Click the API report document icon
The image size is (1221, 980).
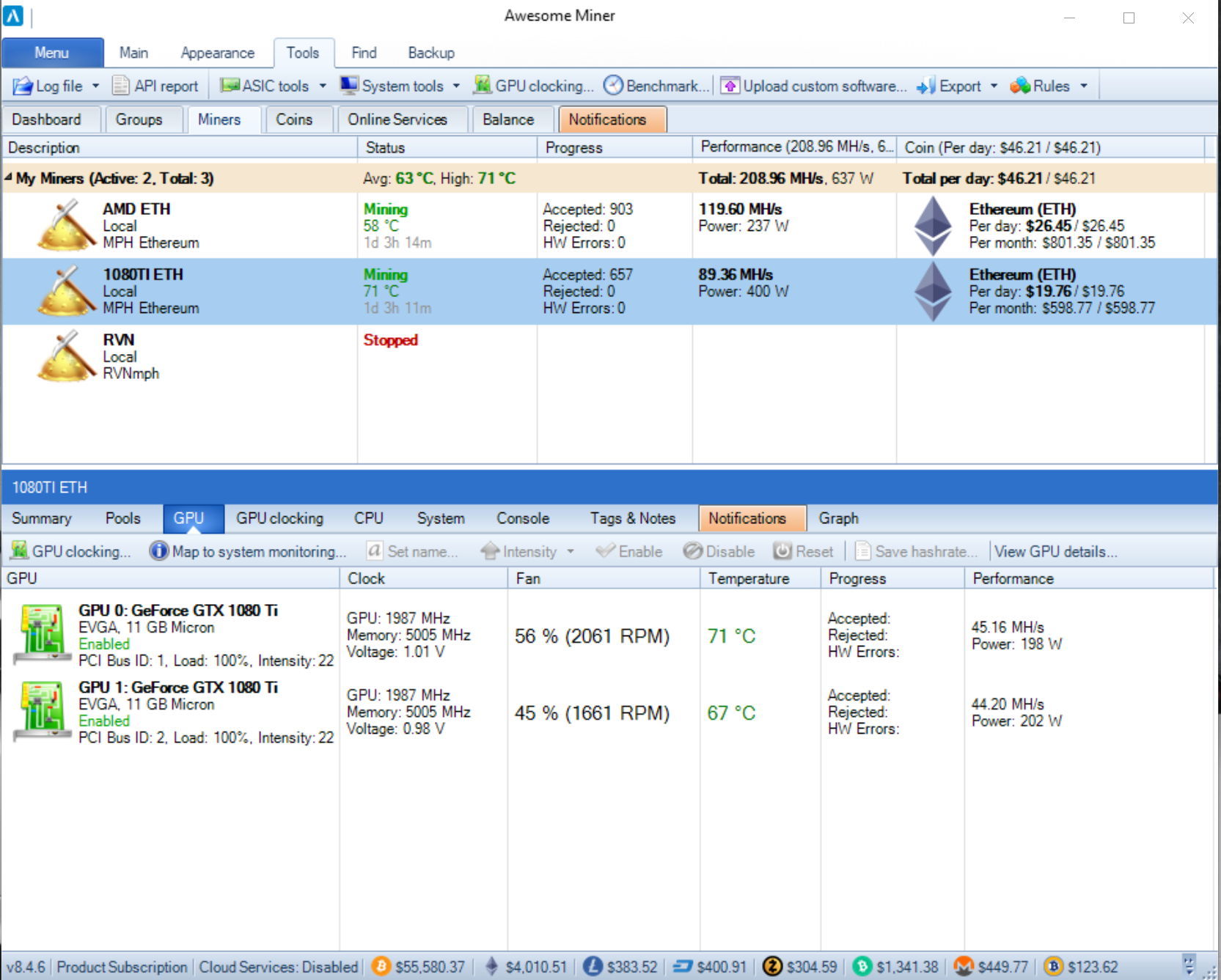pyautogui.click(x=120, y=86)
